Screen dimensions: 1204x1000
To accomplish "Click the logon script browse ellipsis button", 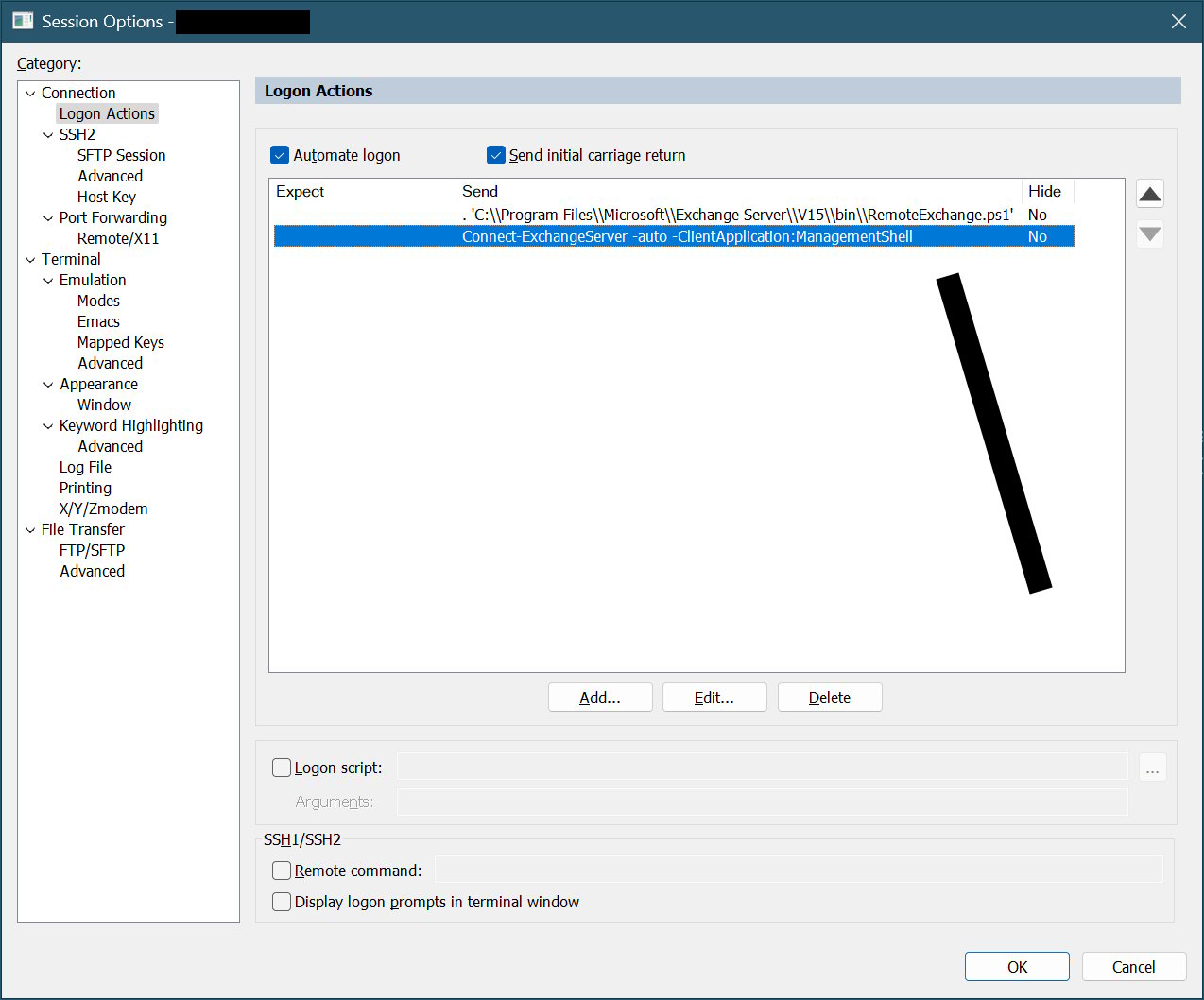I will tap(1152, 767).
